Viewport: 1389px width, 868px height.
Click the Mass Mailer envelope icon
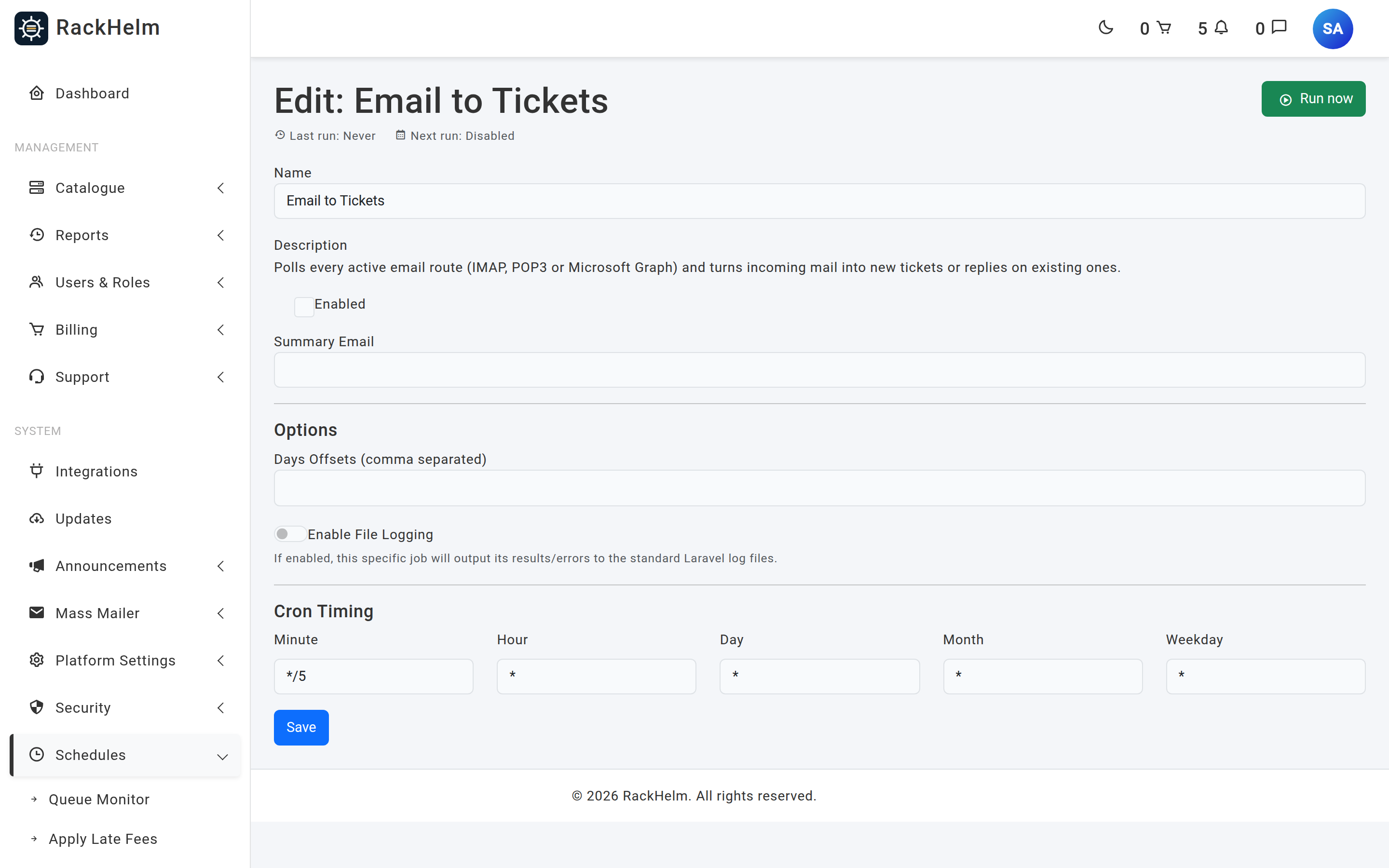click(37, 612)
